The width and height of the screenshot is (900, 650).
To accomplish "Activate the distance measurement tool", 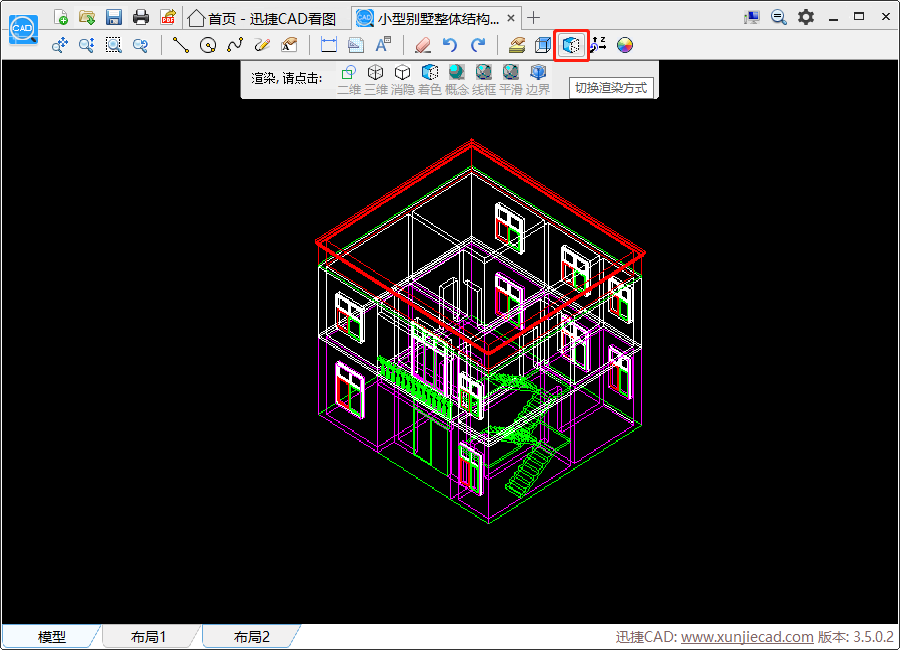I will coord(329,45).
